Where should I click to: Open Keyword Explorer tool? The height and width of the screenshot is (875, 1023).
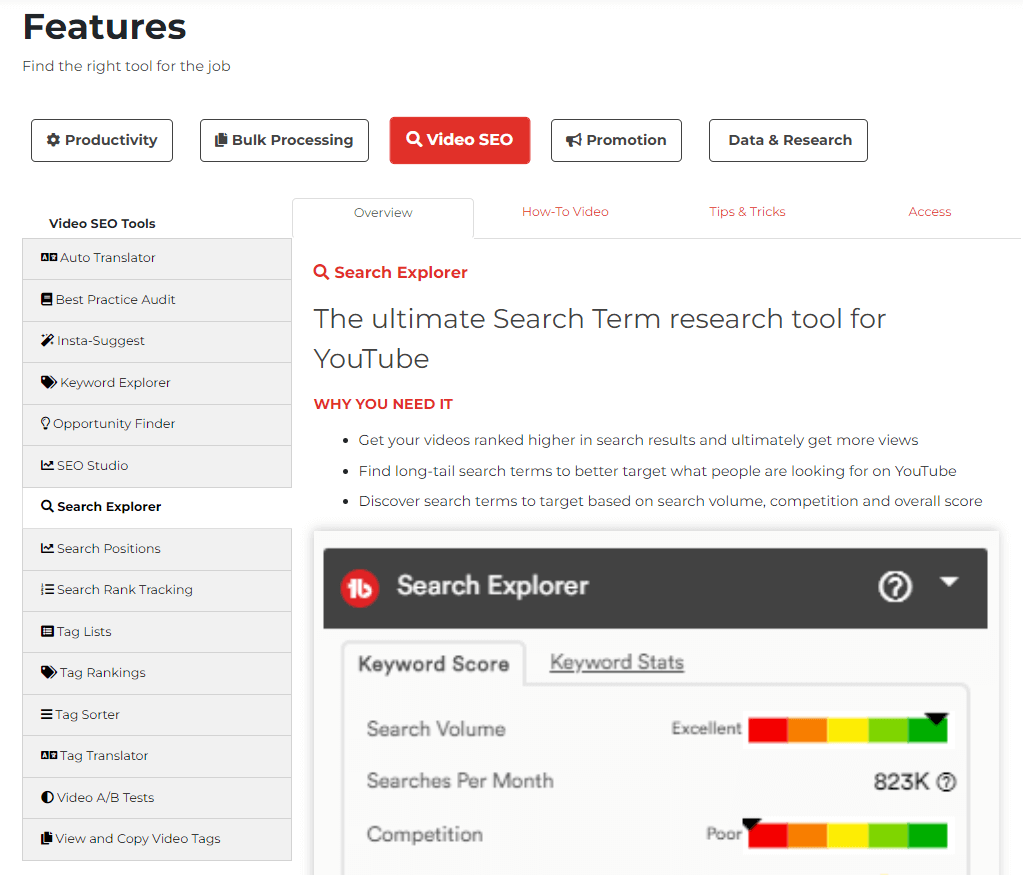click(x=157, y=383)
